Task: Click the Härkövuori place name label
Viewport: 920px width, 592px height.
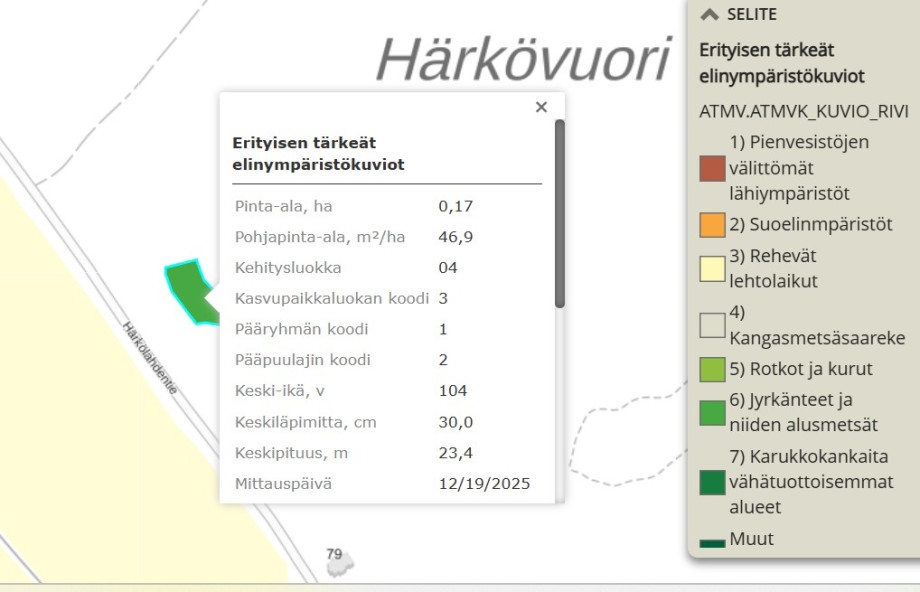Action: (x=522, y=61)
